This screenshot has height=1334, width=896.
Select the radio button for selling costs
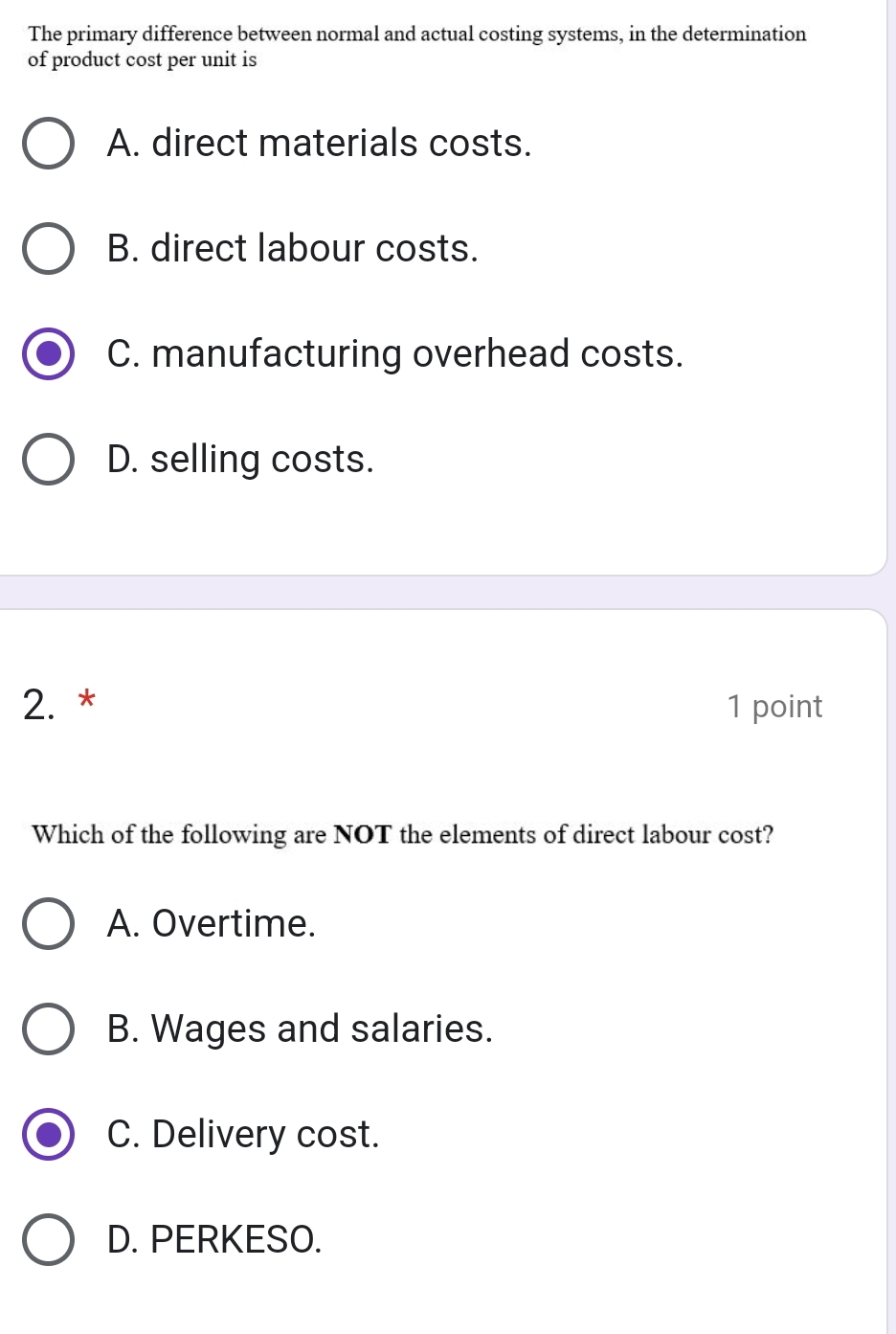coord(48,460)
